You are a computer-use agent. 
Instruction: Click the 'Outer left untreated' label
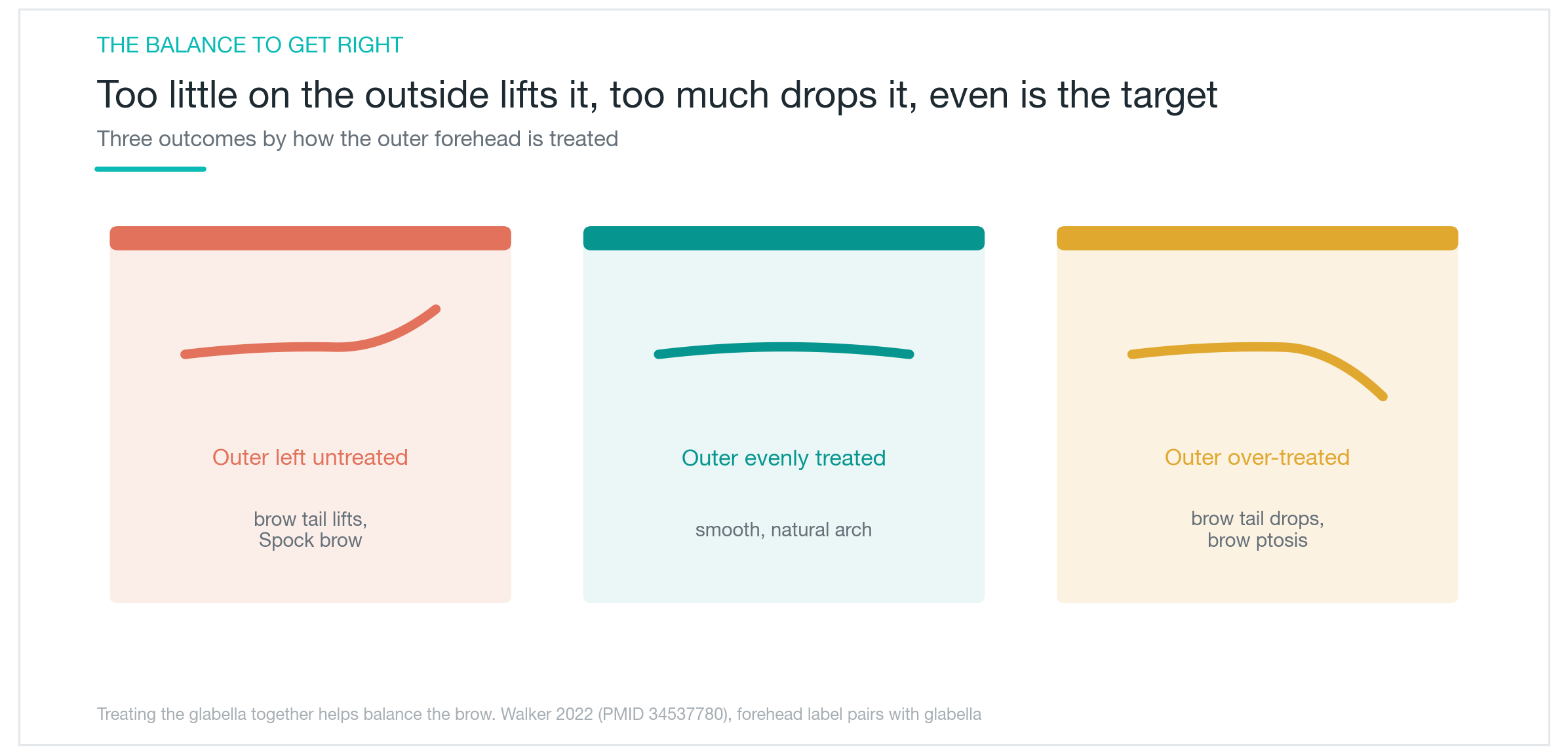[310, 457]
